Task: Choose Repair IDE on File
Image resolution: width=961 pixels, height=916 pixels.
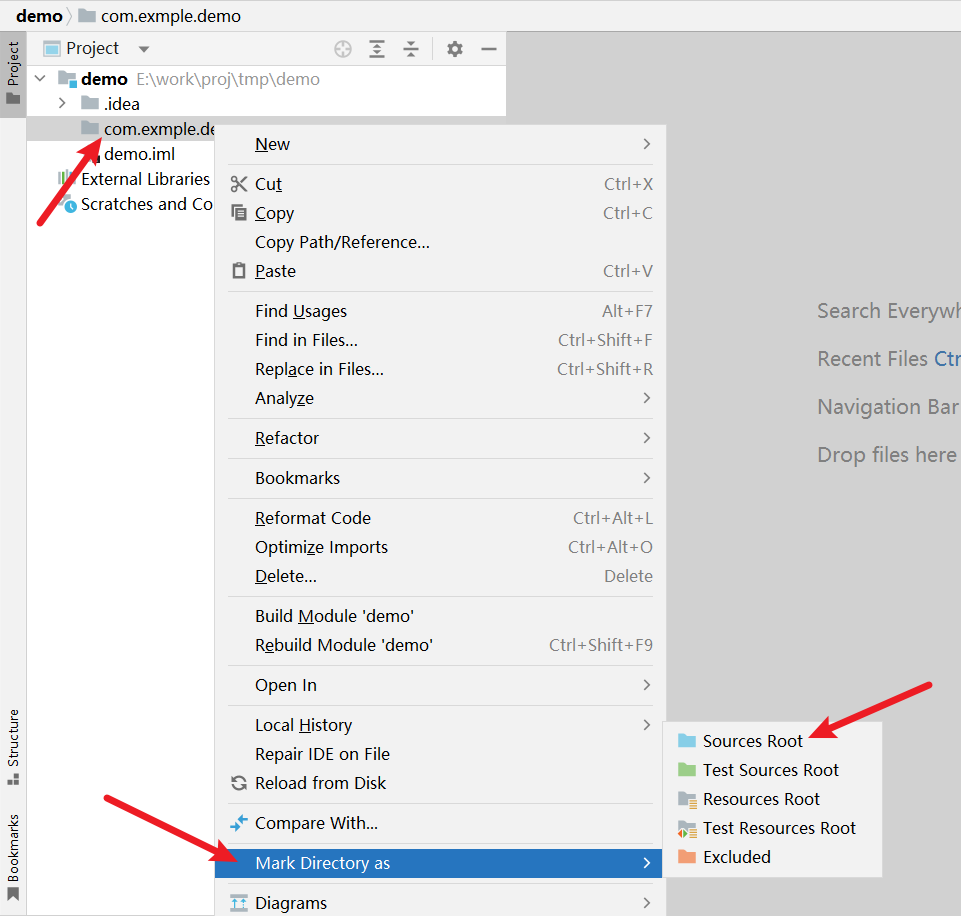Action: click(440, 754)
